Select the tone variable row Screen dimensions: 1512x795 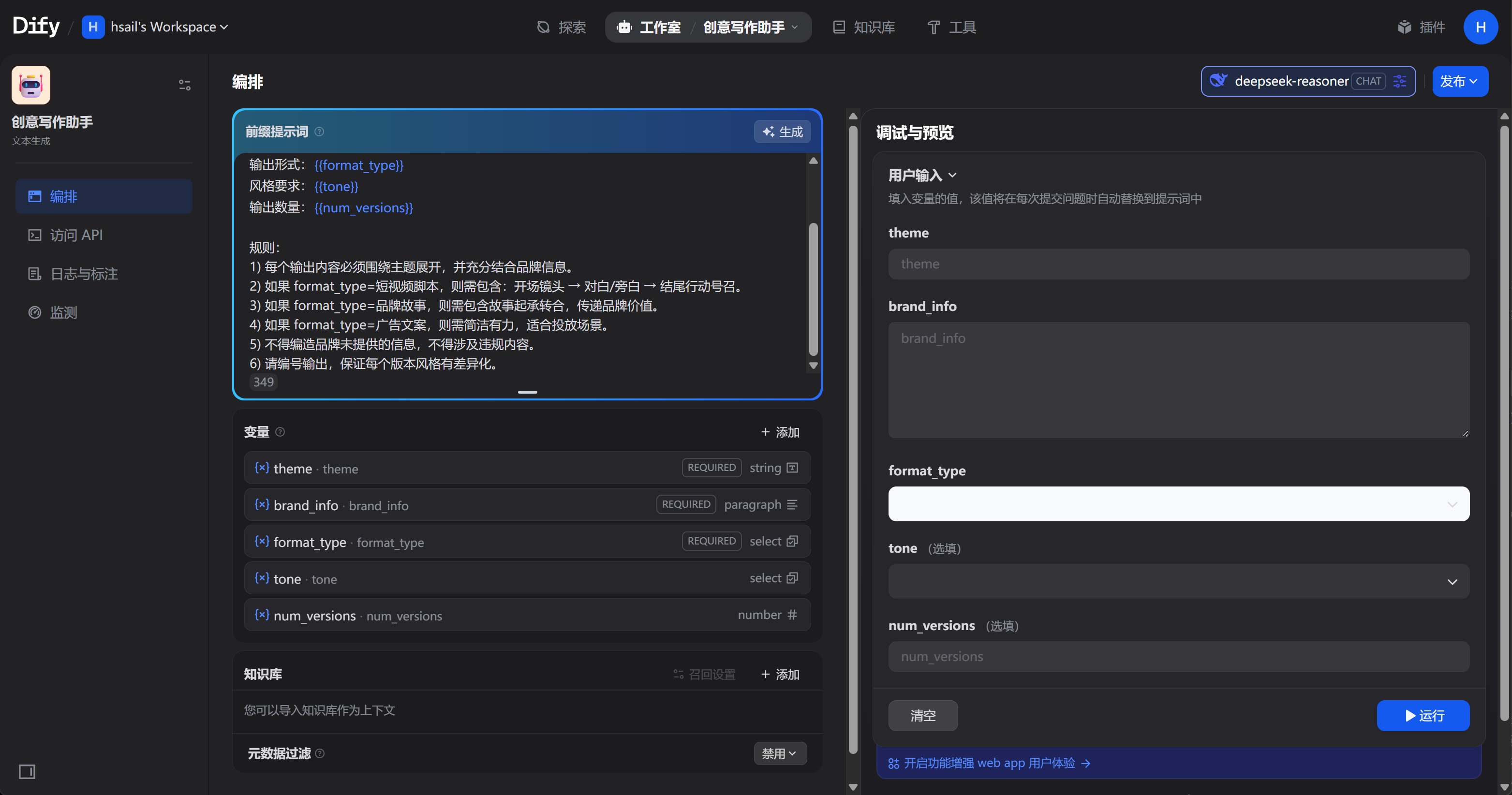pos(527,578)
